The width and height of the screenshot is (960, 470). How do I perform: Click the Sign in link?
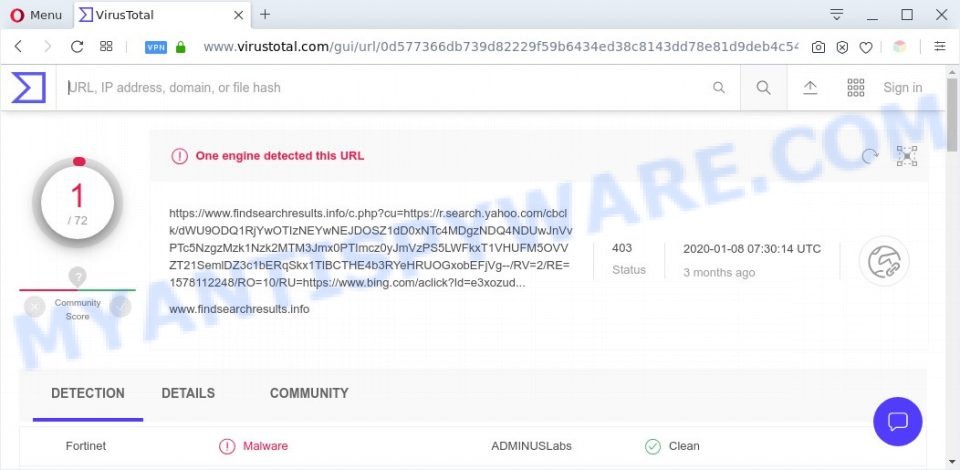click(x=902, y=88)
